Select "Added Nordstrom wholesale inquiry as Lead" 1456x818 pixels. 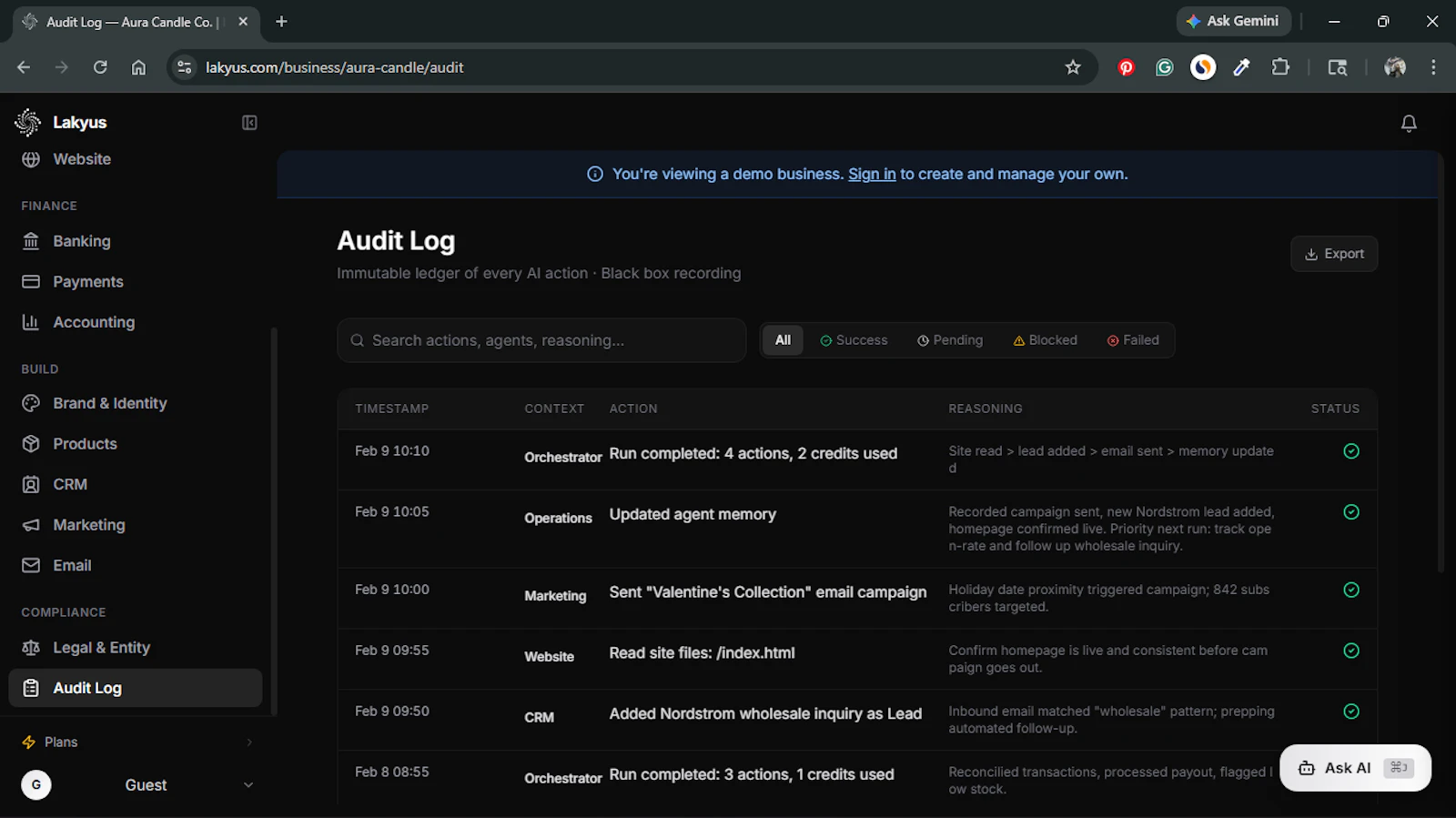pos(765,714)
